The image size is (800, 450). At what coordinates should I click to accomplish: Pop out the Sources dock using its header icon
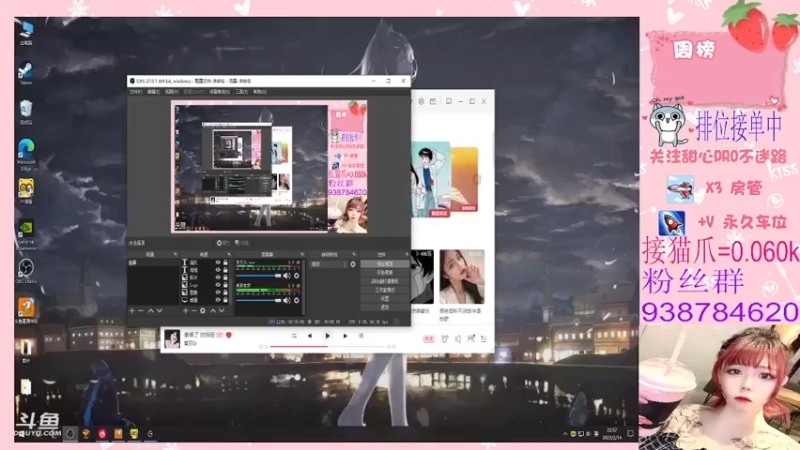(229, 254)
